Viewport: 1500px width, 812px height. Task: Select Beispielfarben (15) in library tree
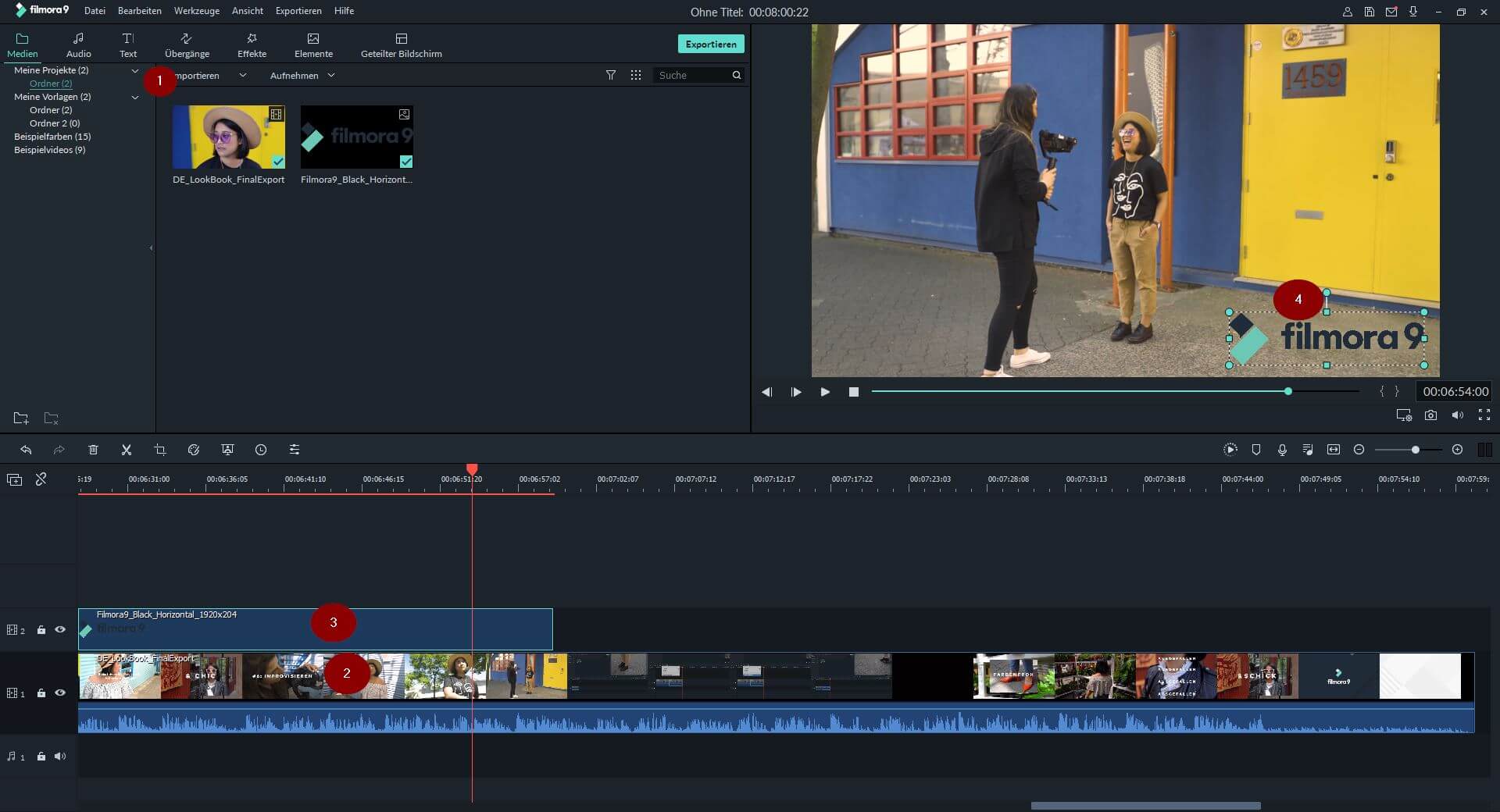coord(52,137)
